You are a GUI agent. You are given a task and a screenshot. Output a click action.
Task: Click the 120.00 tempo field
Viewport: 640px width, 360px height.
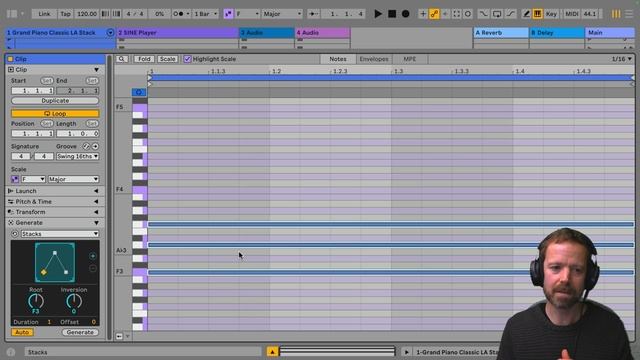coord(87,14)
